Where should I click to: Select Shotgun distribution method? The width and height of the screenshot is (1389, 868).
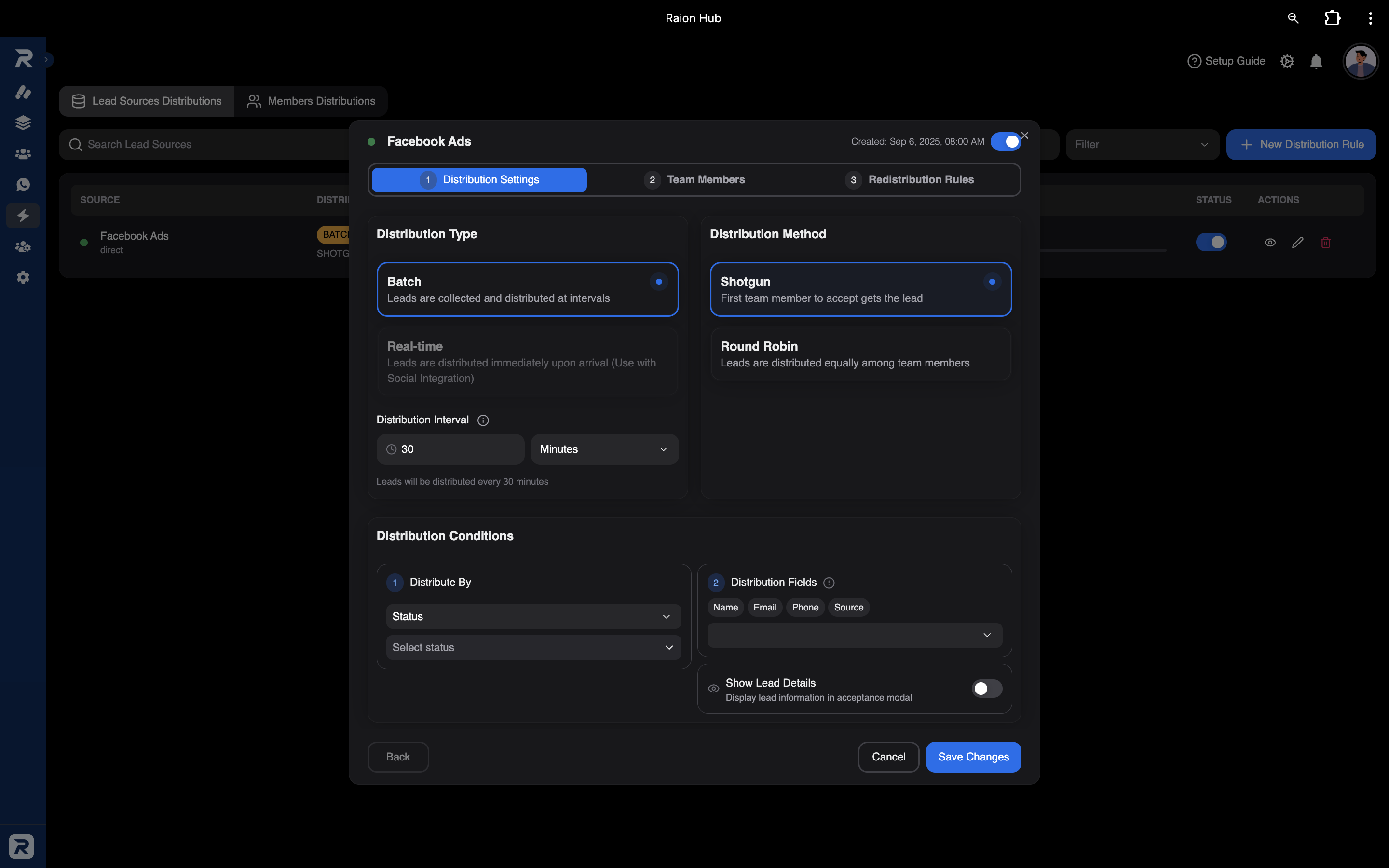(x=860, y=289)
